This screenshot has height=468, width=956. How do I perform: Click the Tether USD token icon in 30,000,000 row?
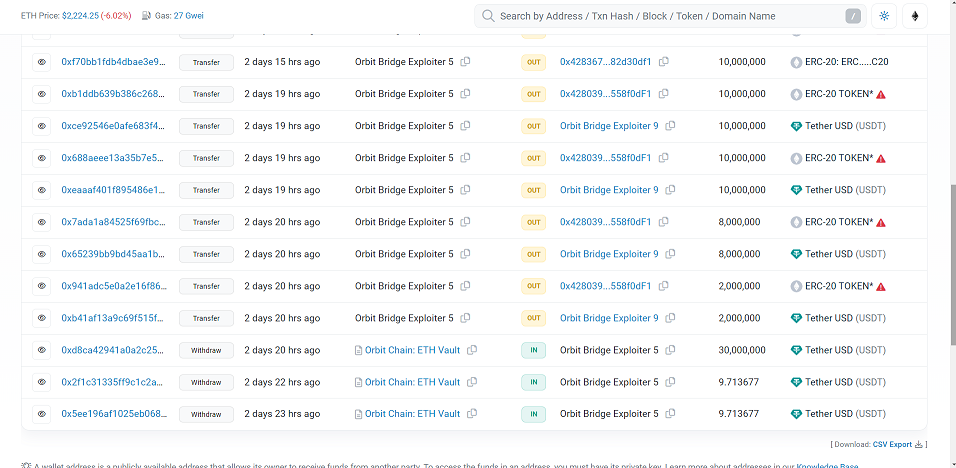click(x=796, y=350)
